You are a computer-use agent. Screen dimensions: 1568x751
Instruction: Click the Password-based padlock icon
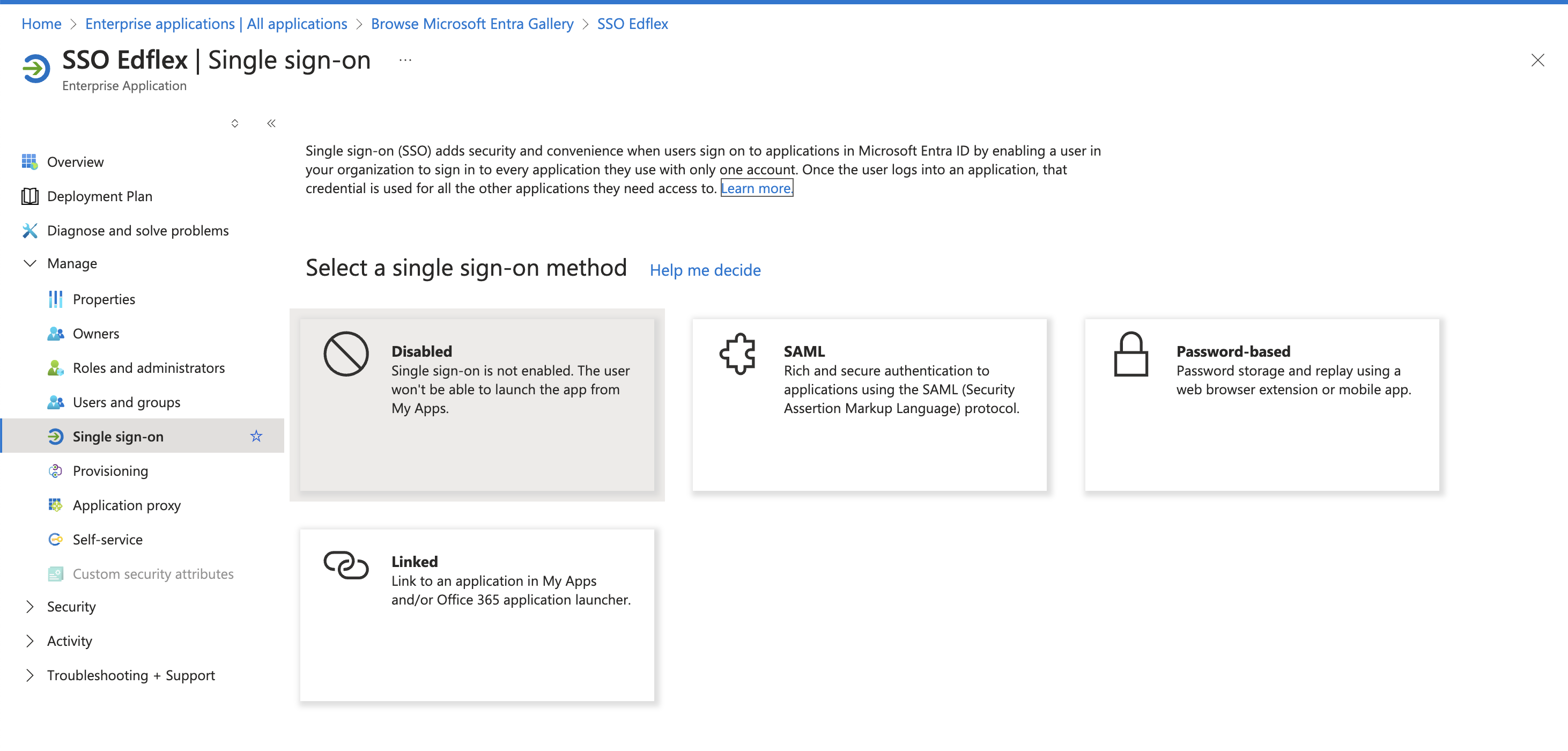(1131, 354)
